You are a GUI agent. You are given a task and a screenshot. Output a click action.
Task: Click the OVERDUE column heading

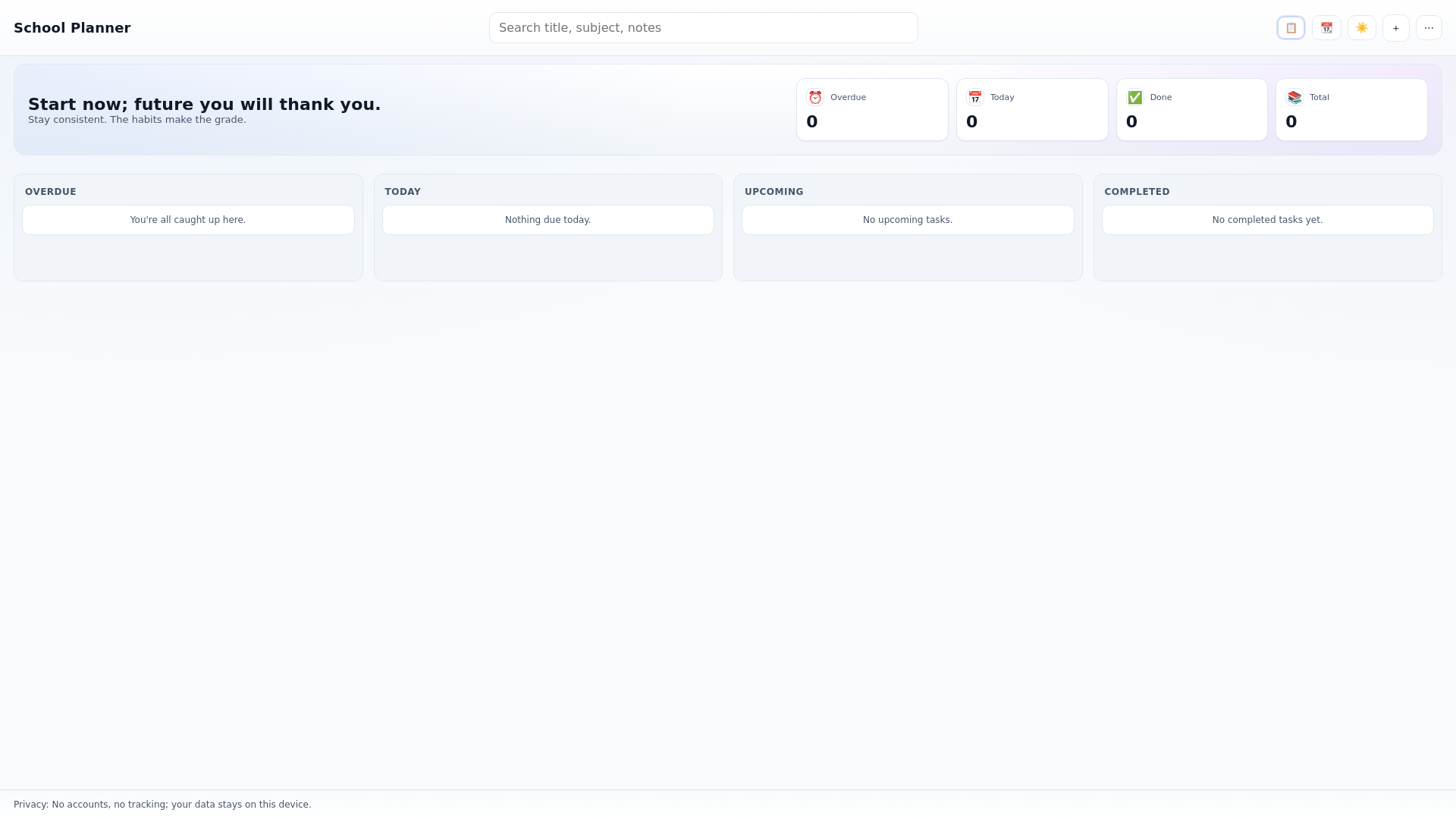click(51, 192)
